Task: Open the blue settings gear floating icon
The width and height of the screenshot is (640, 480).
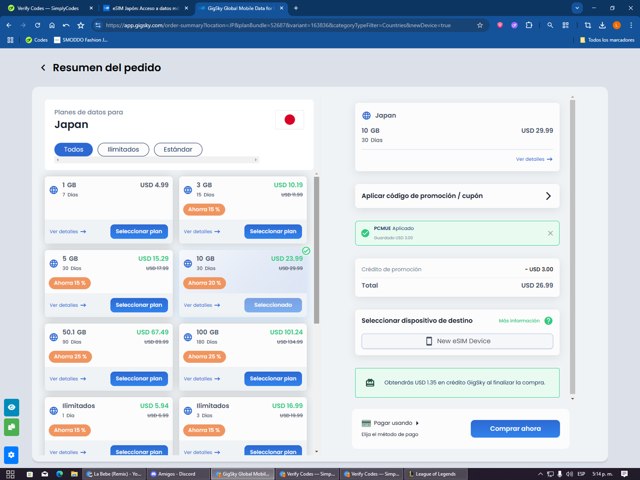Action: click(x=11, y=455)
